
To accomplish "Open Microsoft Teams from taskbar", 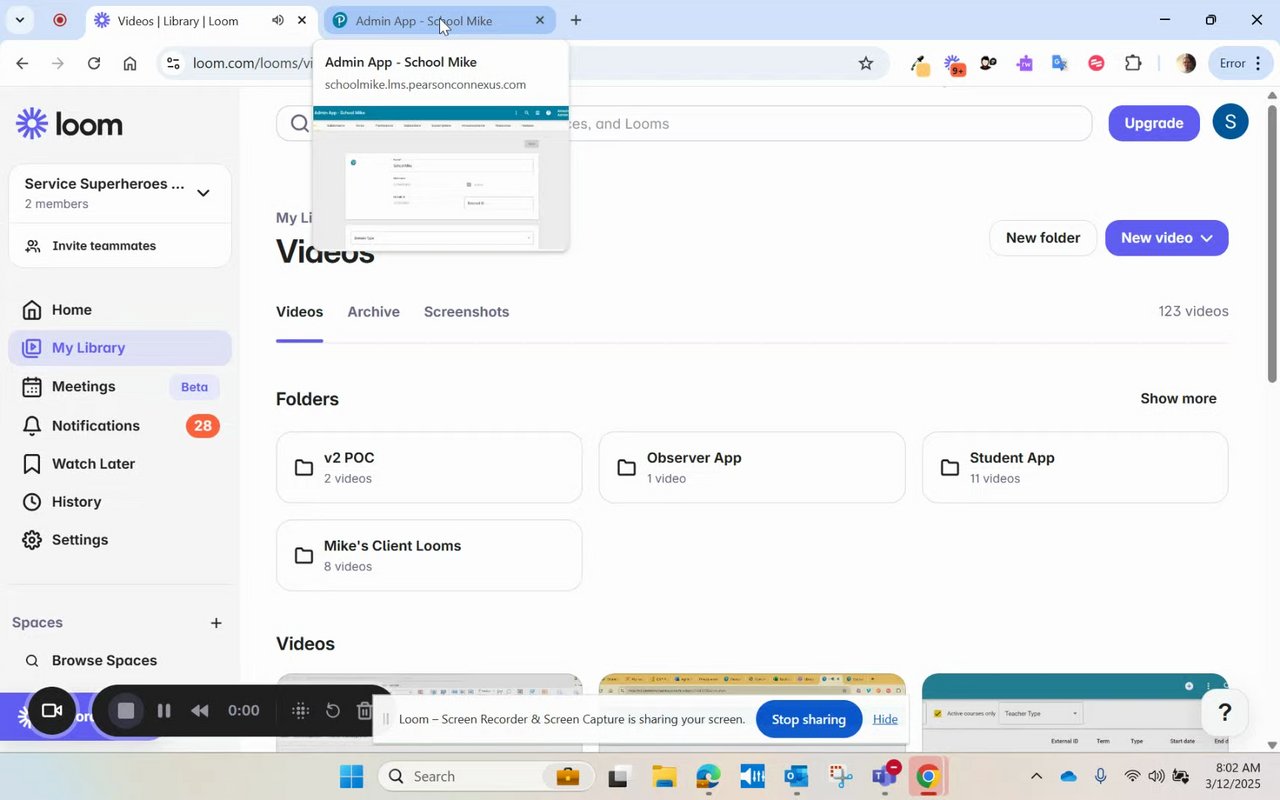I will (885, 776).
